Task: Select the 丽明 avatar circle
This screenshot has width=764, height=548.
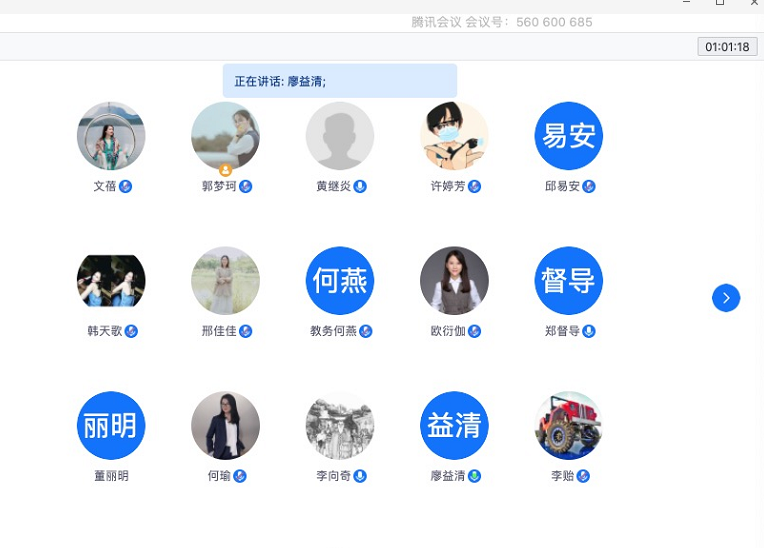Action: point(111,425)
